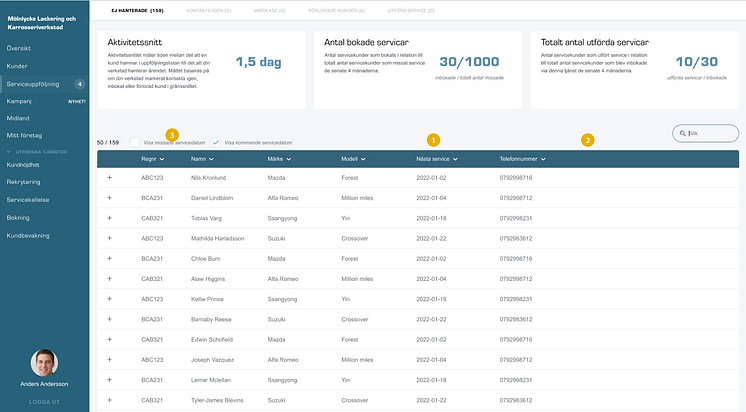
Task: Open Midland in sidebar
Action: tap(18, 118)
